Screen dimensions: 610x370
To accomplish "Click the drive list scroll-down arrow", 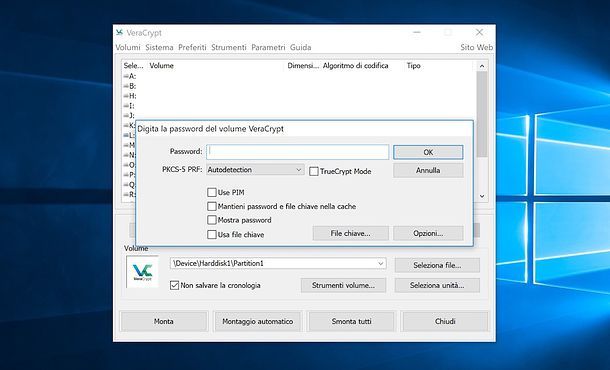I will pyautogui.click(x=482, y=196).
